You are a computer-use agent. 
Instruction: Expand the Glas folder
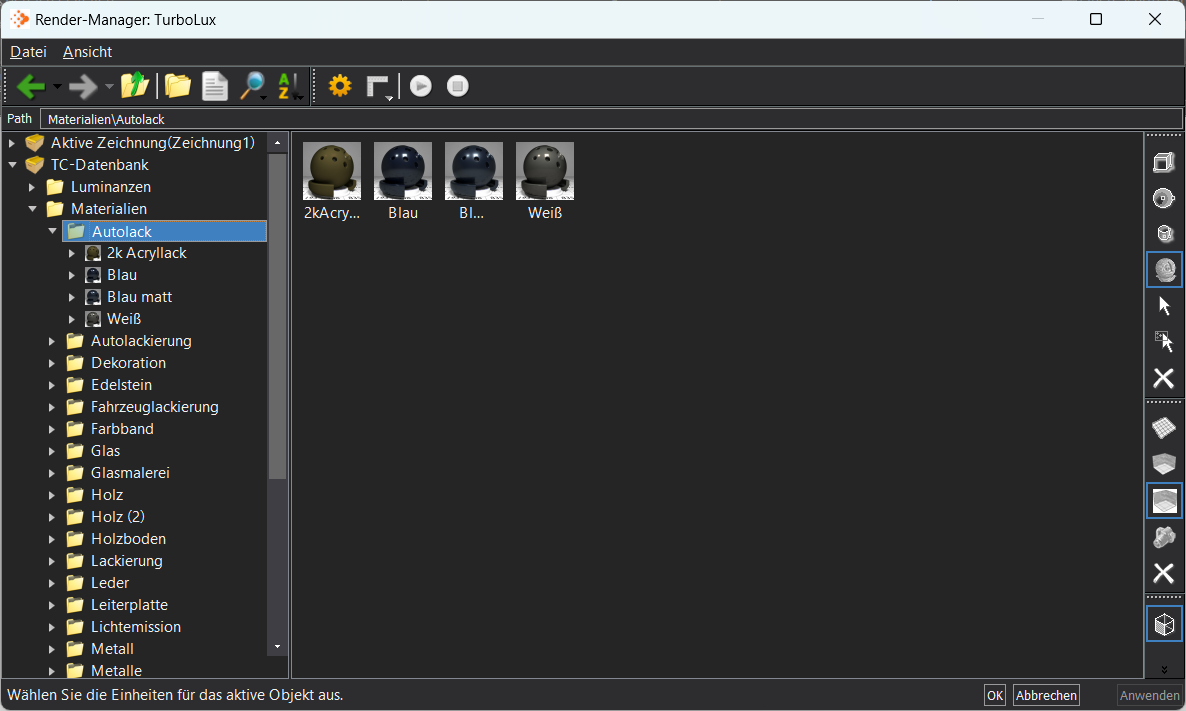click(51, 451)
